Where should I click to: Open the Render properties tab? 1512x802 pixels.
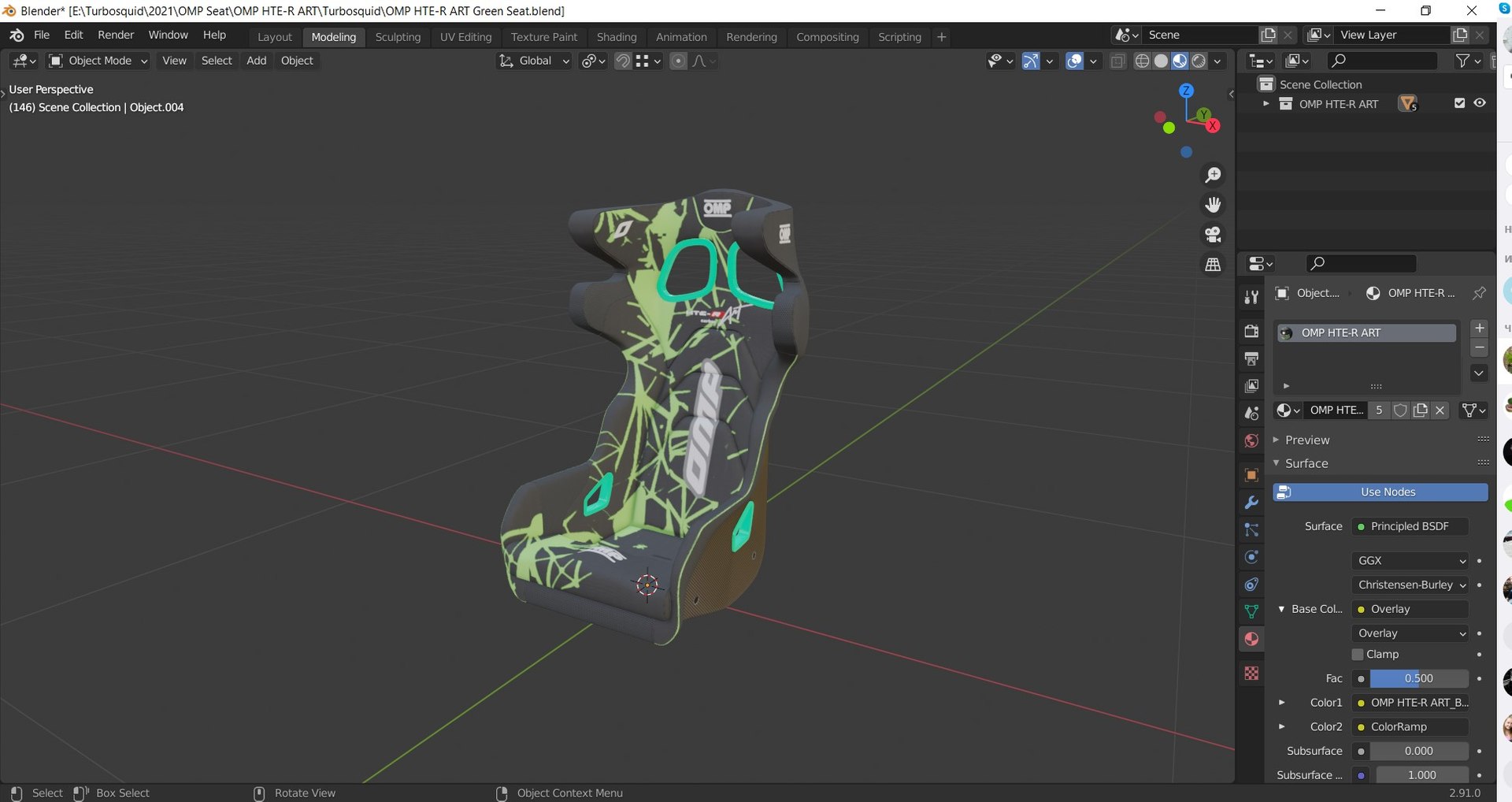1251,331
